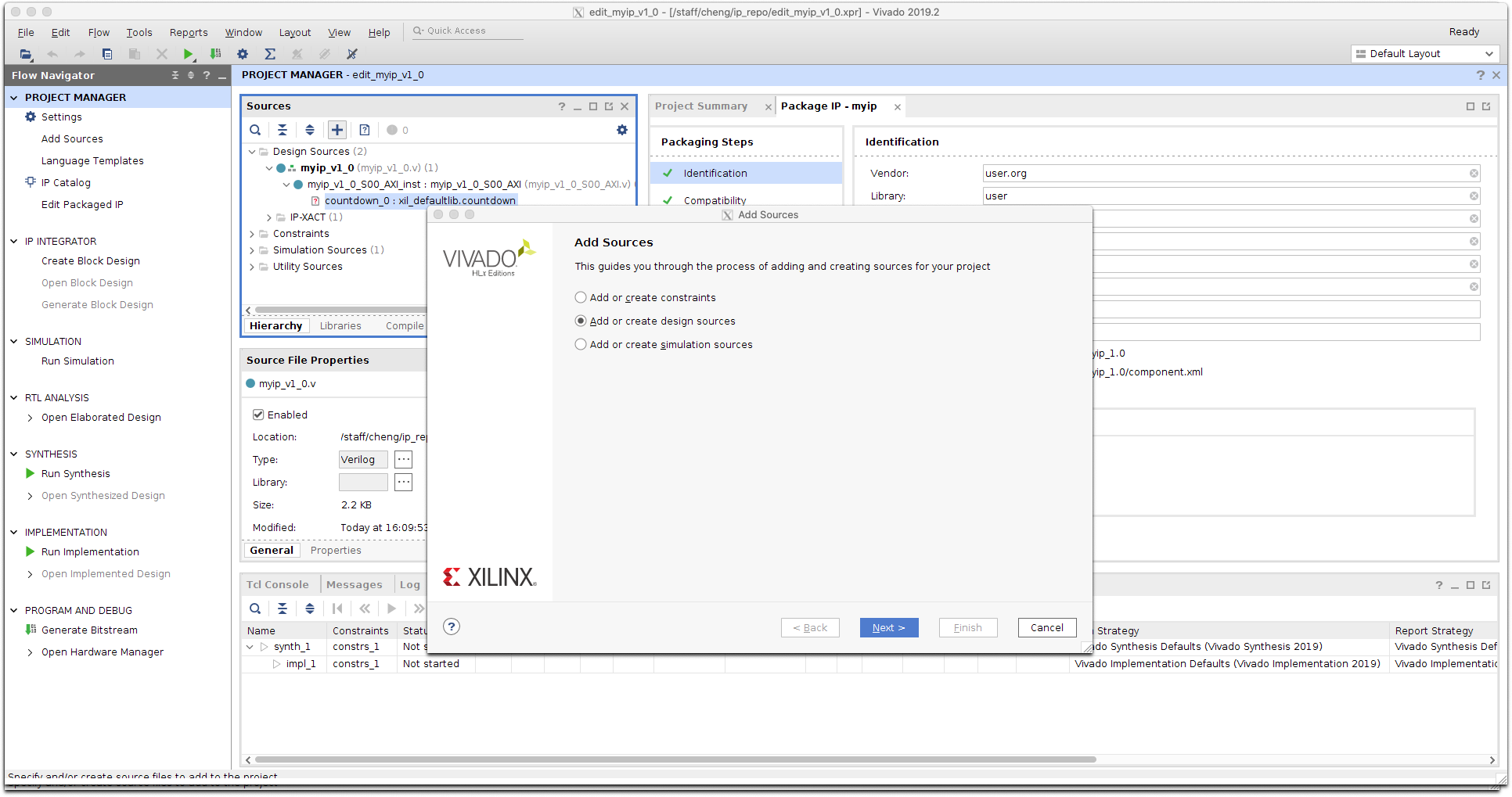The width and height of the screenshot is (1512, 797).
Task: Collapse the IP INTEGRATOR section
Action: tap(14, 241)
